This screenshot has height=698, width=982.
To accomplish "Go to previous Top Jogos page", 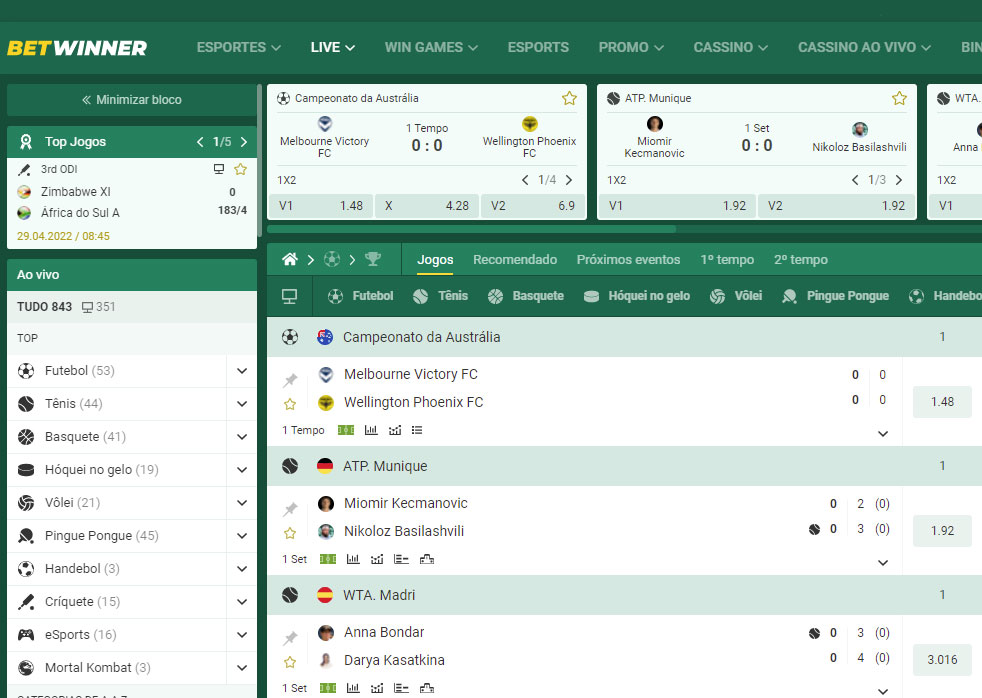I will click(200, 142).
